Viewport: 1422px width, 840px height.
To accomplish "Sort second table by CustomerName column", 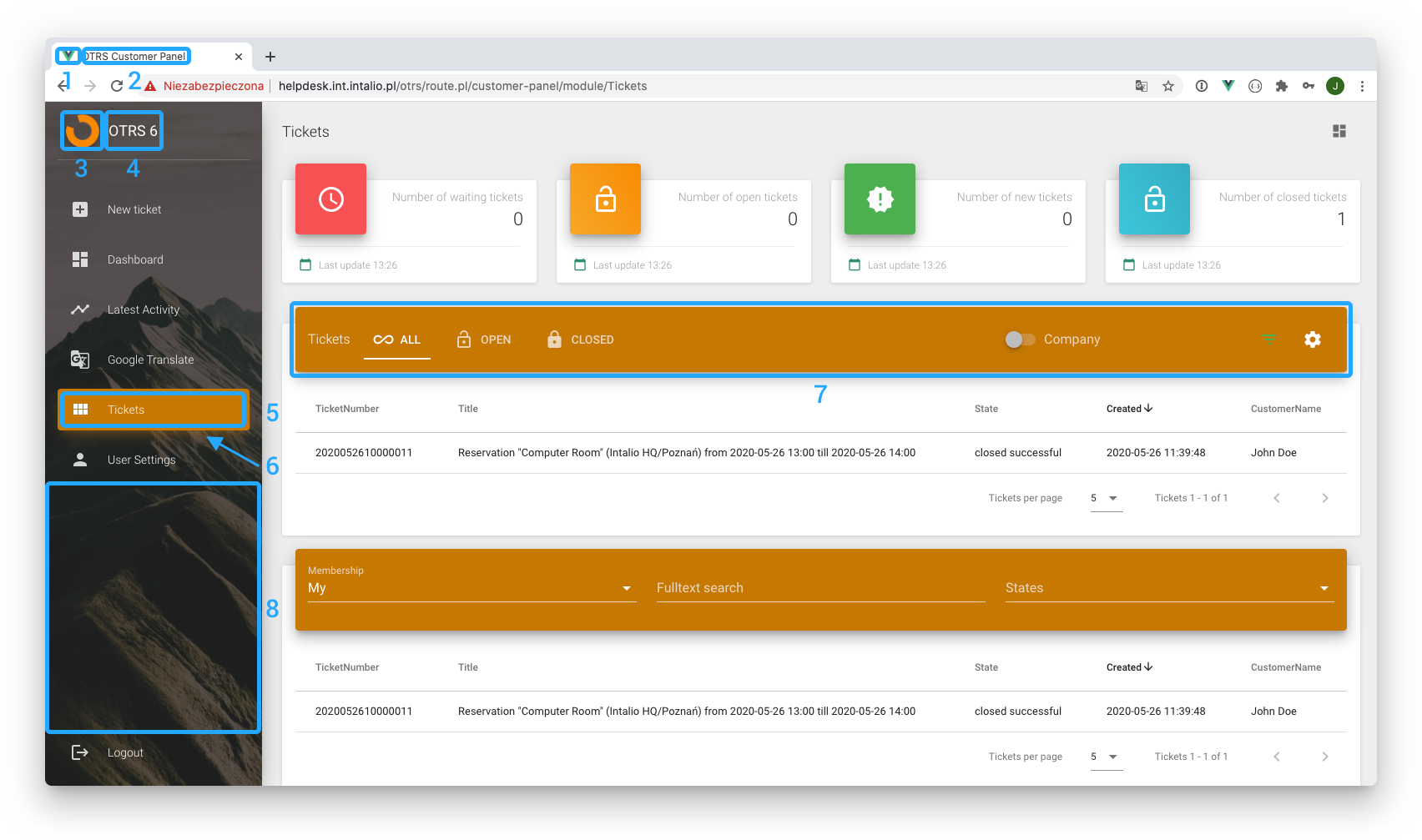I will pyautogui.click(x=1286, y=667).
